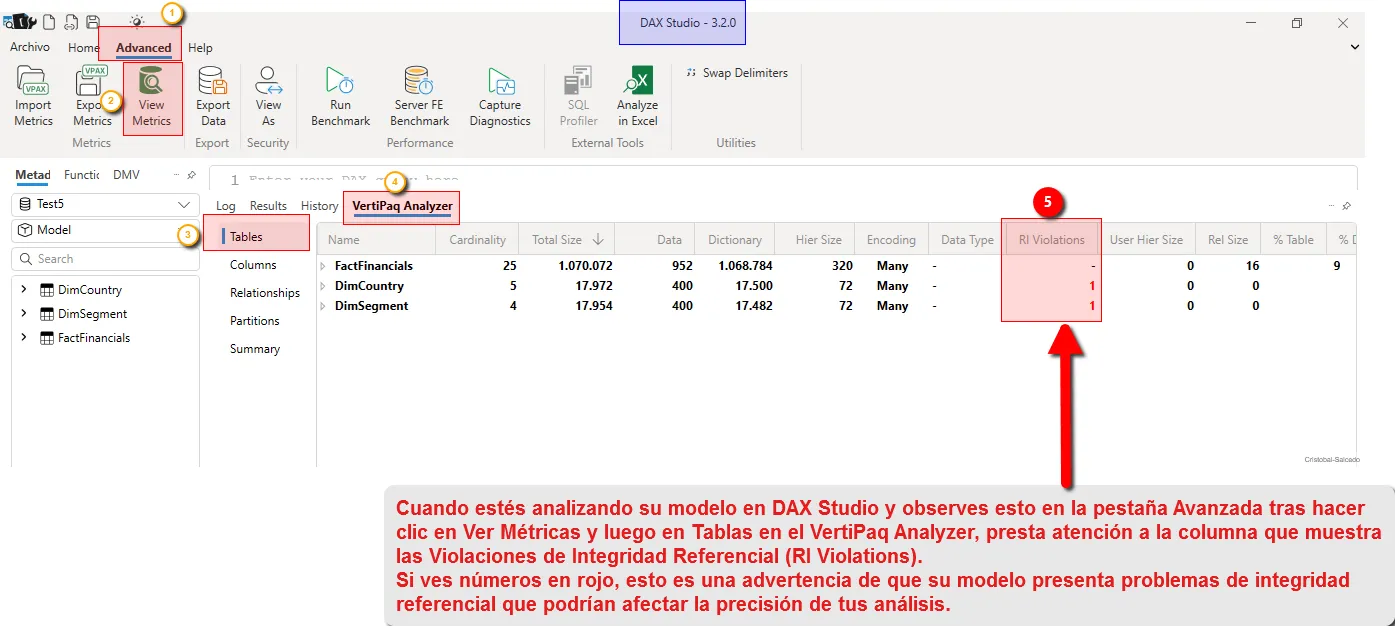
Task: Switch to the Home ribbon tab
Action: (84, 48)
